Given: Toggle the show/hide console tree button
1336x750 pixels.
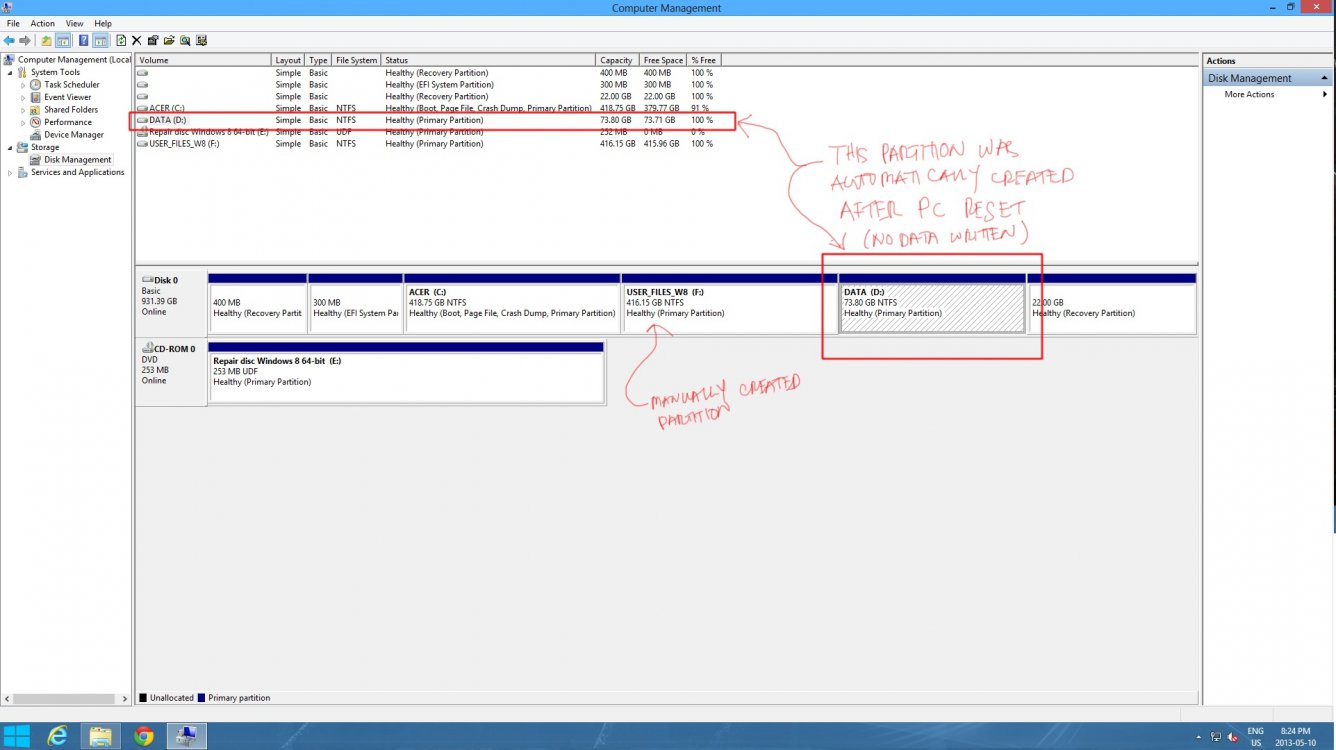Looking at the screenshot, I should pyautogui.click(x=63, y=41).
